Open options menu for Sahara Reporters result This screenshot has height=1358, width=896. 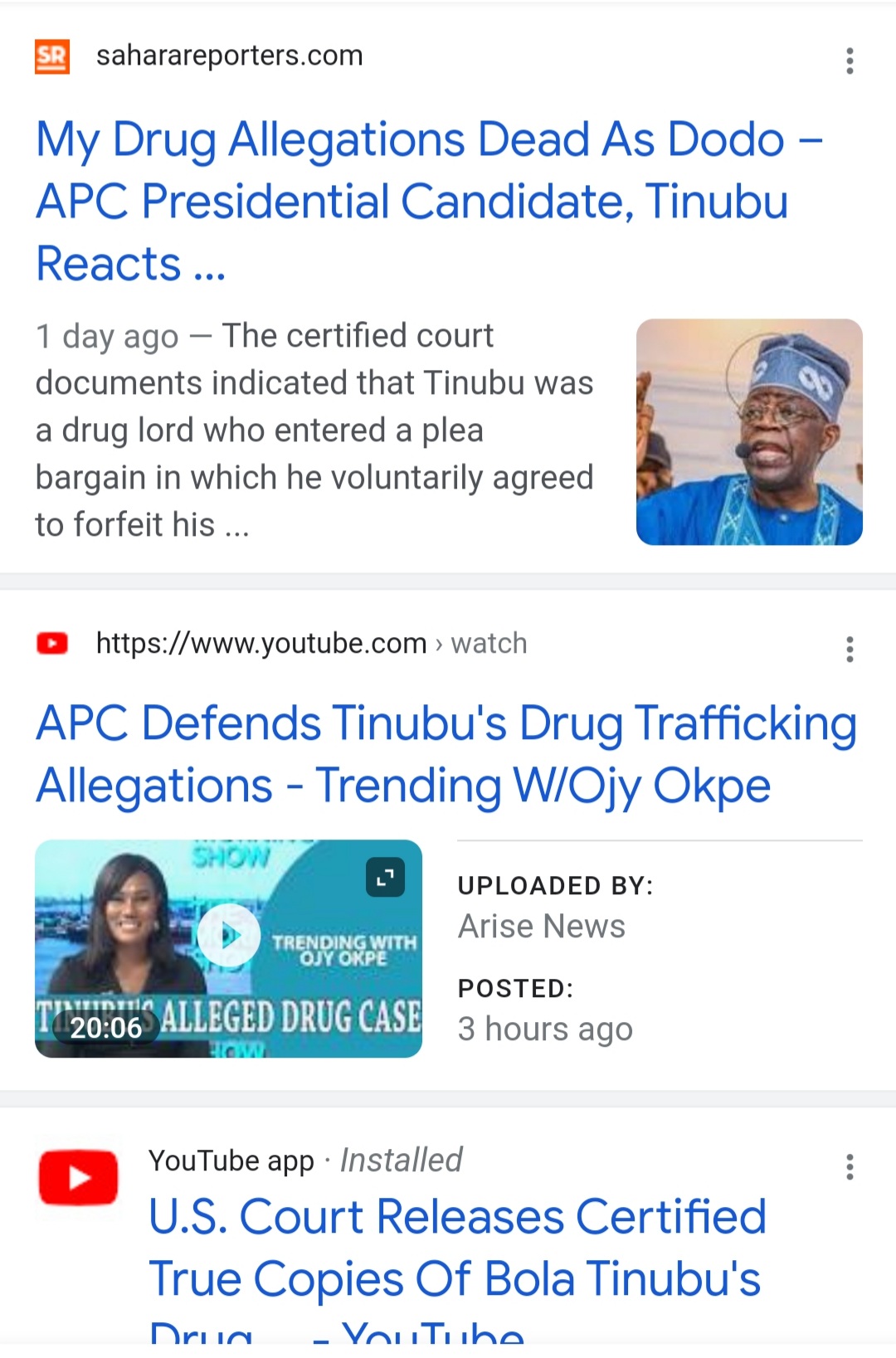850,61
